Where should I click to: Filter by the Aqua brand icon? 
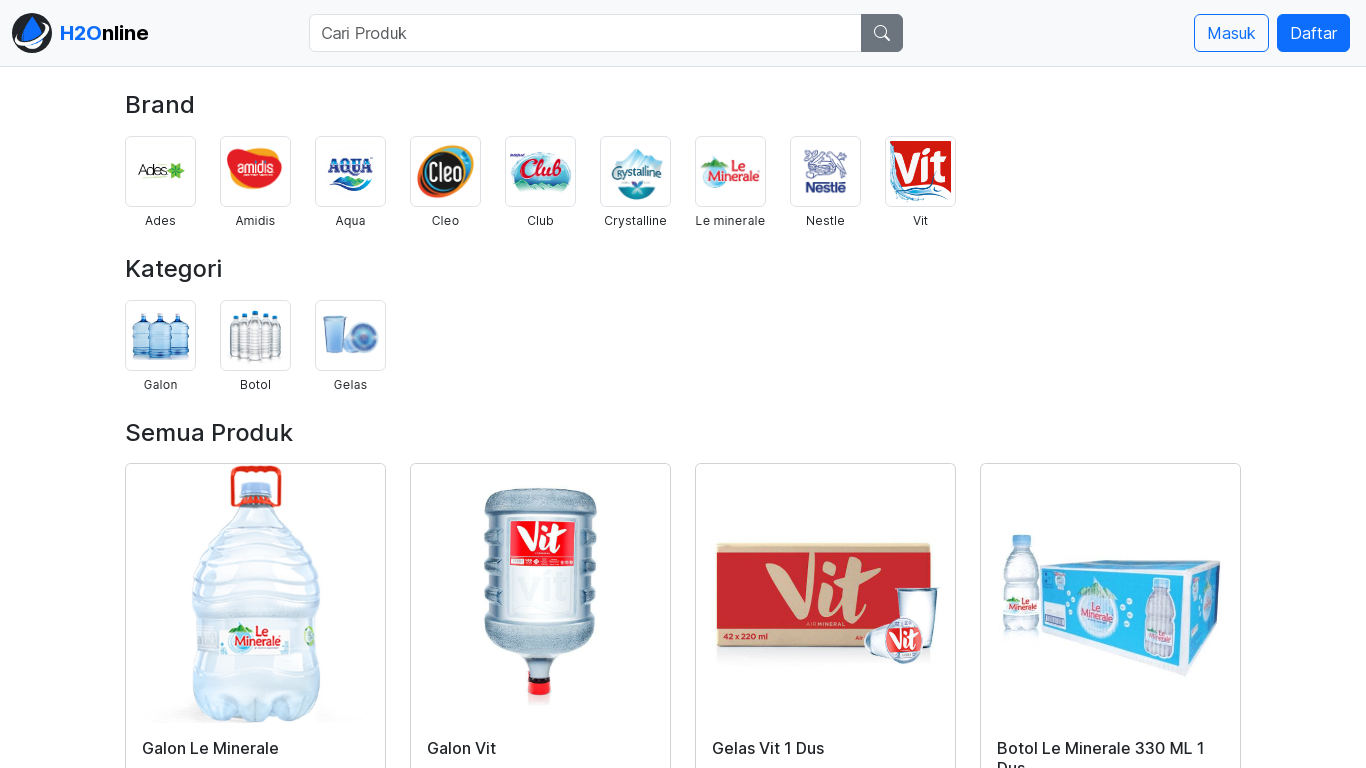pyautogui.click(x=350, y=171)
